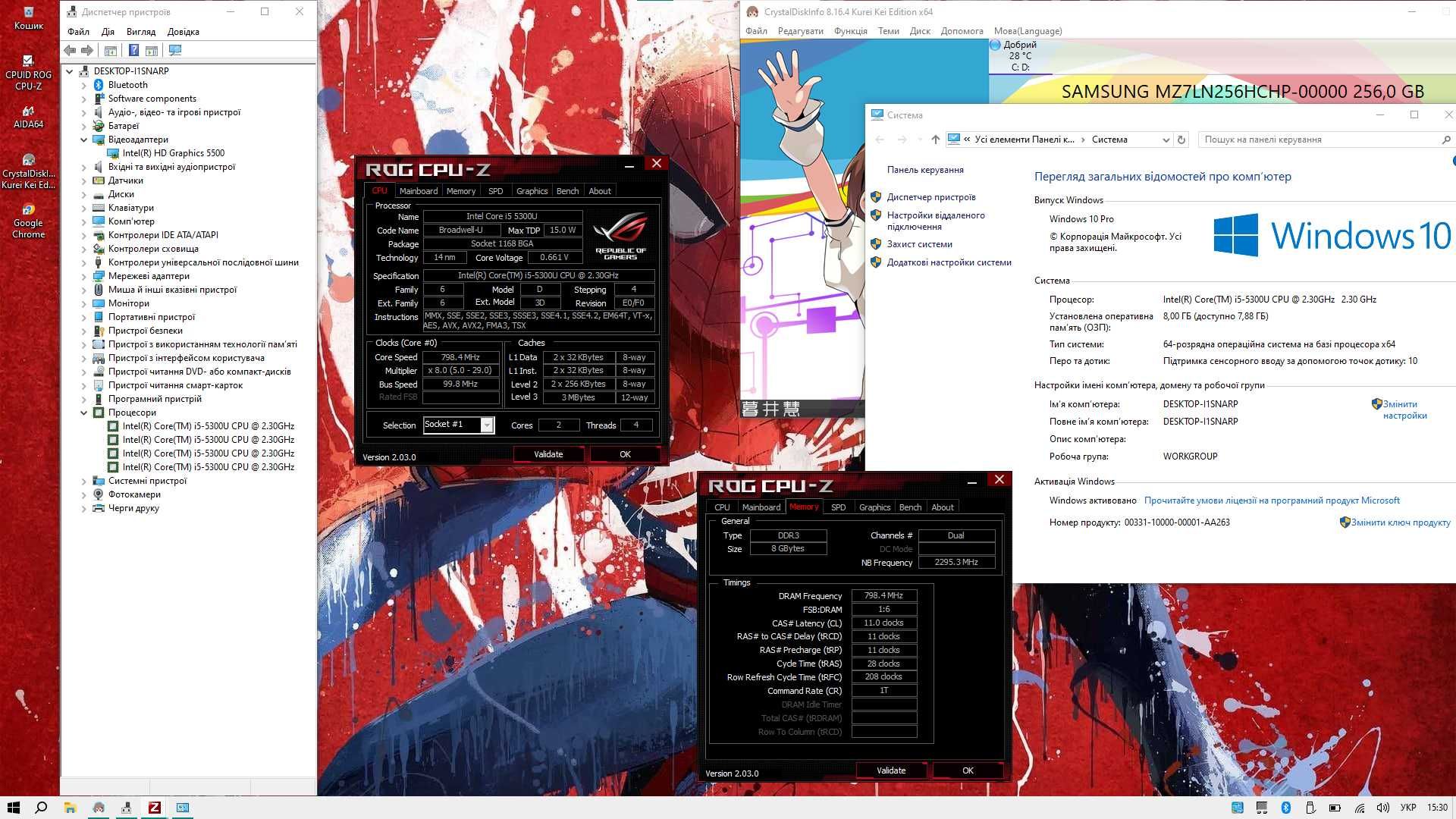
Task: Switch to SPD tab in lower CPU-Z window
Action: click(x=838, y=507)
